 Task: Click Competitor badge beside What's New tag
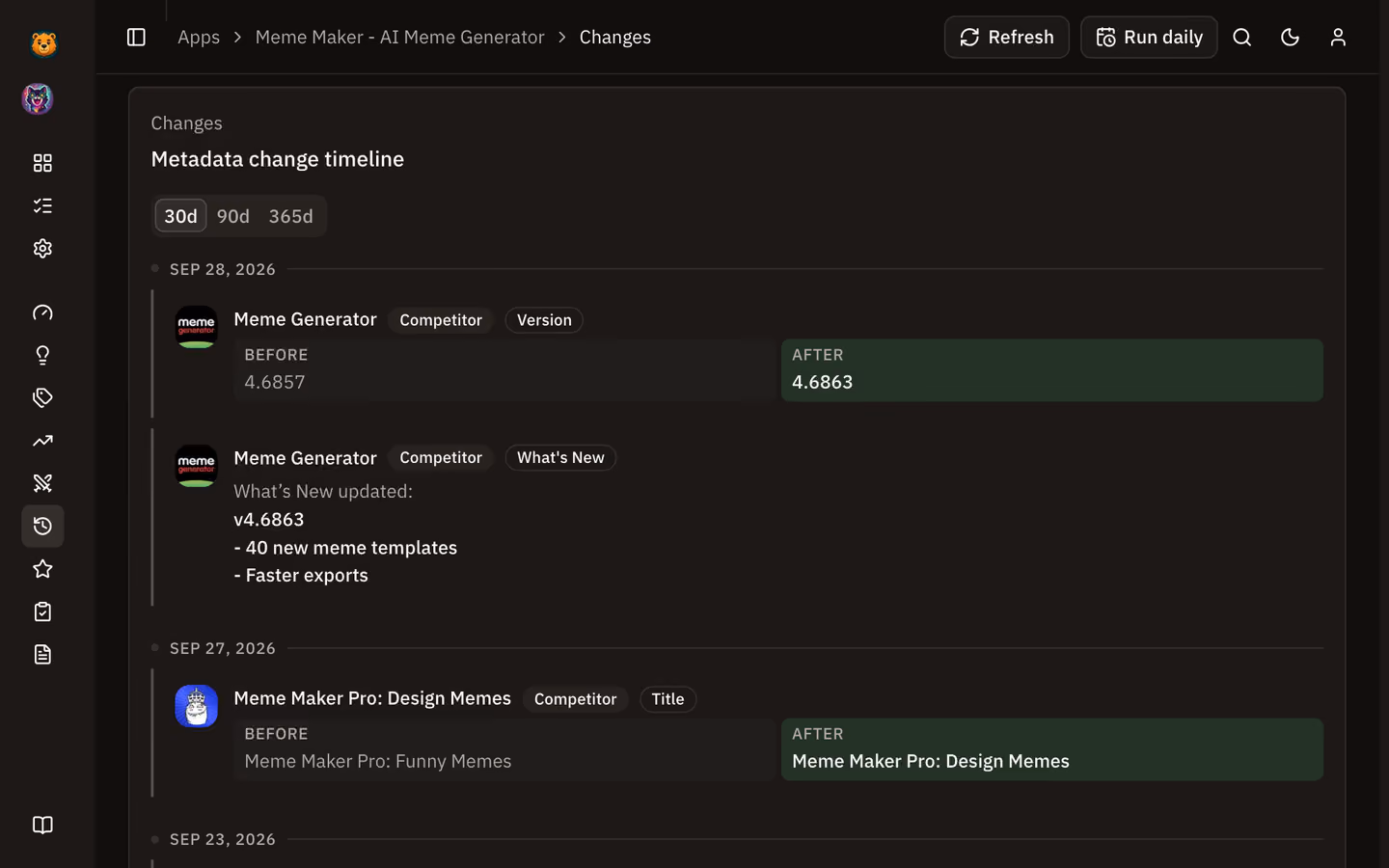[441, 458]
